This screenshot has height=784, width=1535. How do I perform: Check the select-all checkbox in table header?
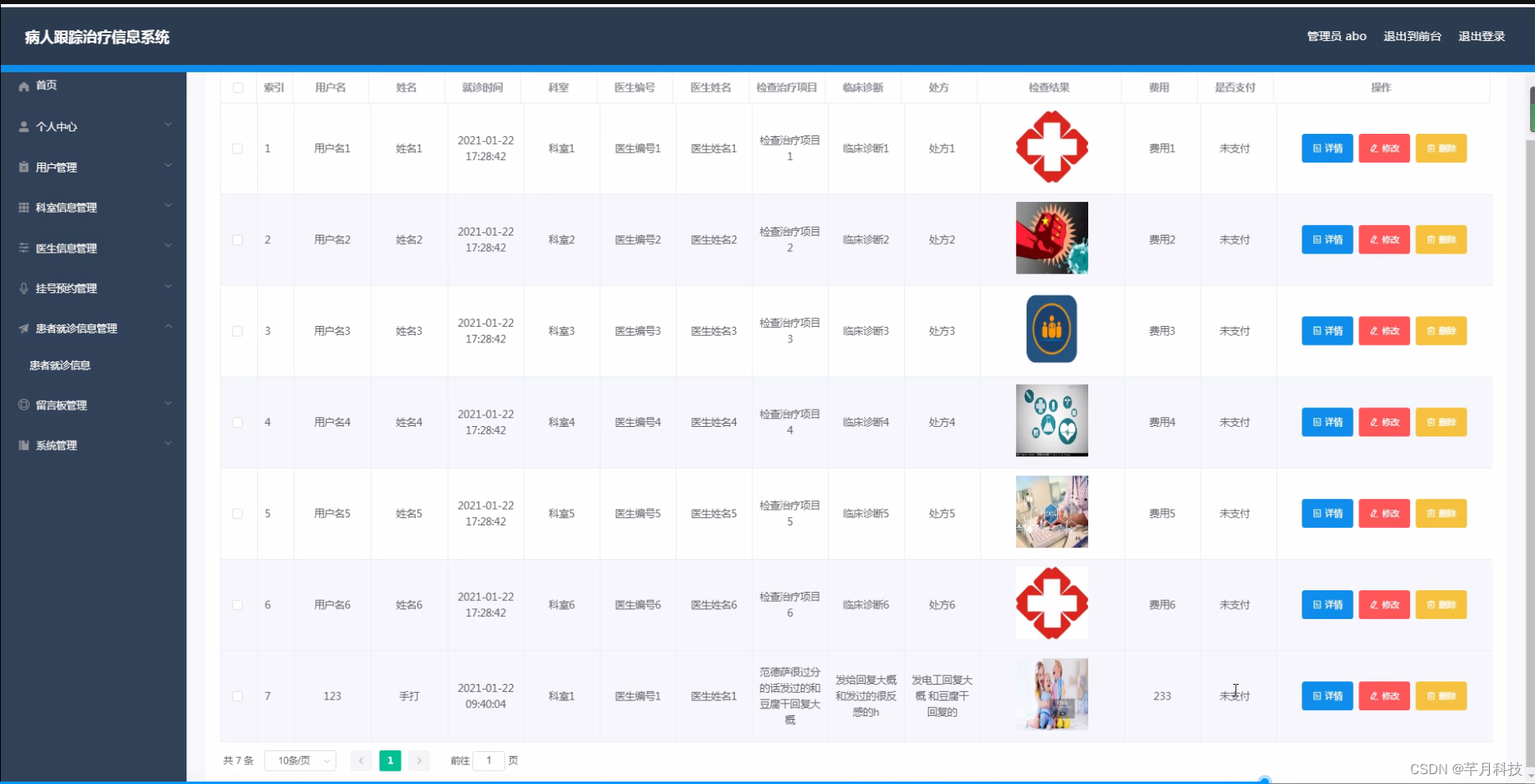[238, 88]
